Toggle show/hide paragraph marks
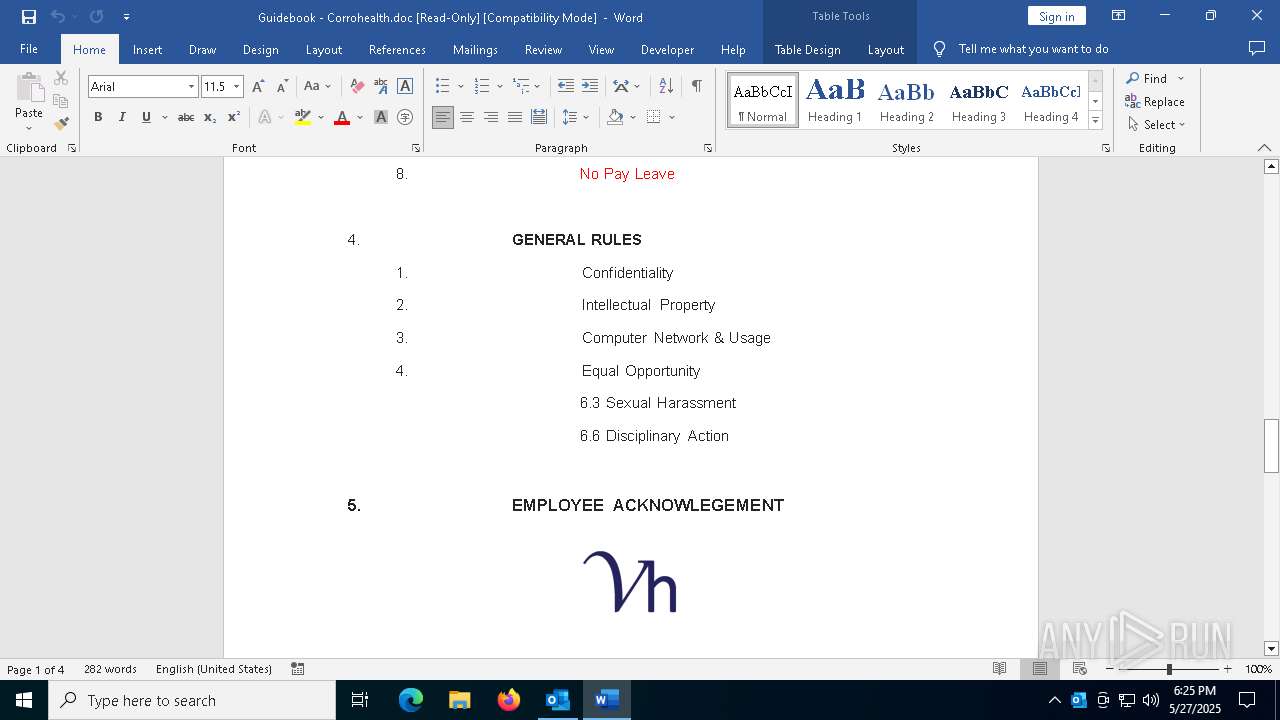The width and height of the screenshot is (1280, 720). click(696, 86)
